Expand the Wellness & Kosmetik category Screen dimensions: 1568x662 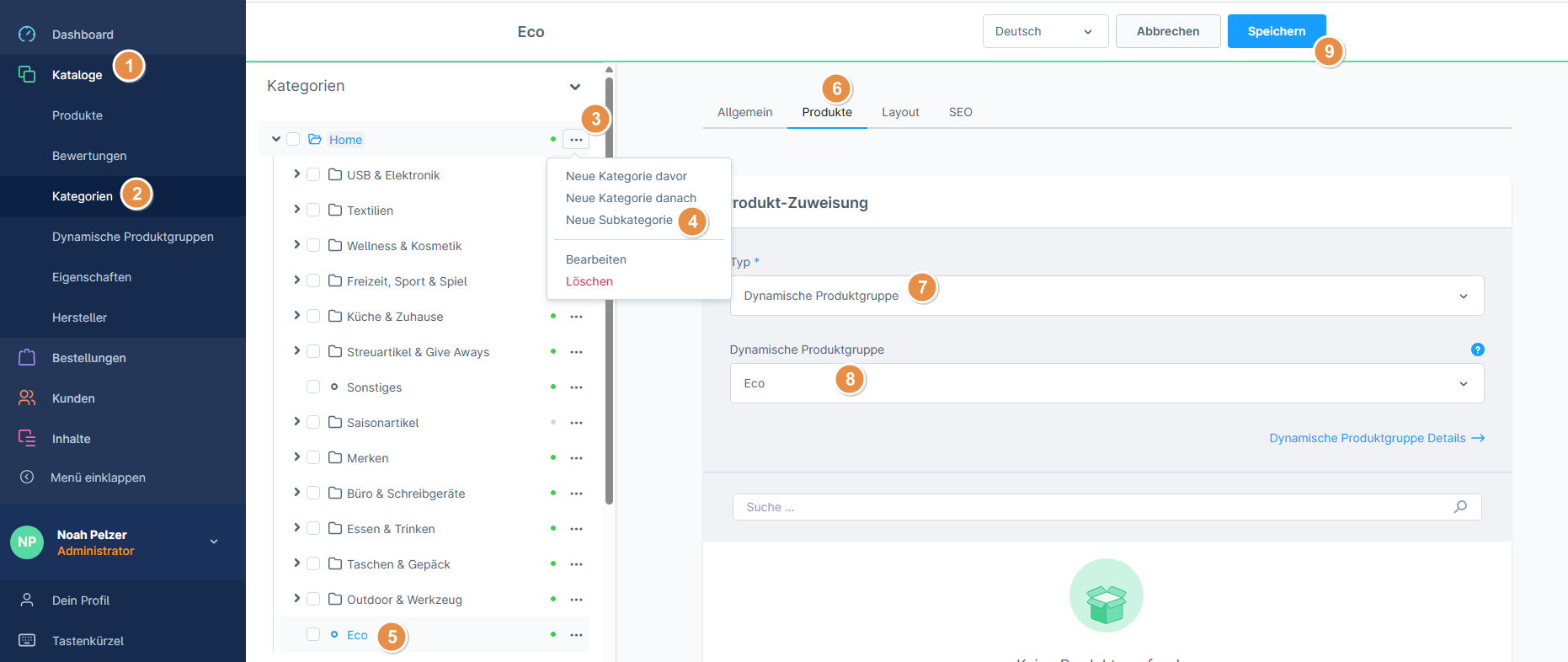coord(296,245)
